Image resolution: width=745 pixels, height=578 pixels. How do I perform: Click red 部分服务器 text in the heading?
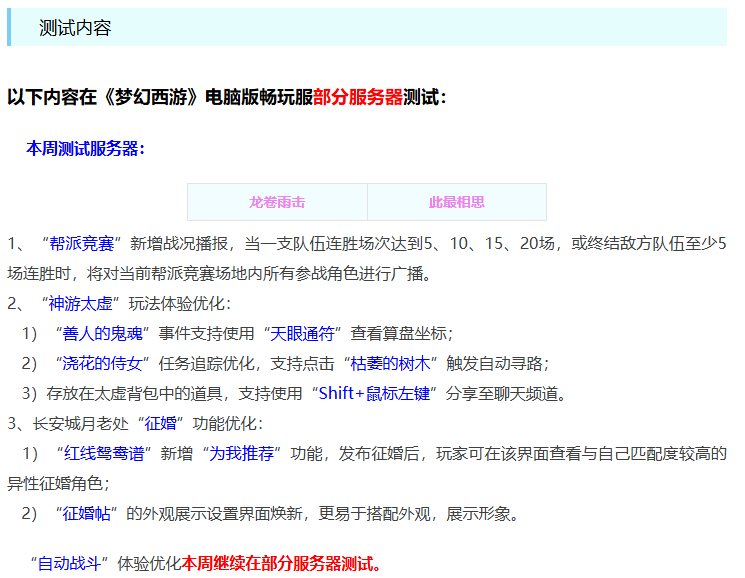(x=357, y=97)
